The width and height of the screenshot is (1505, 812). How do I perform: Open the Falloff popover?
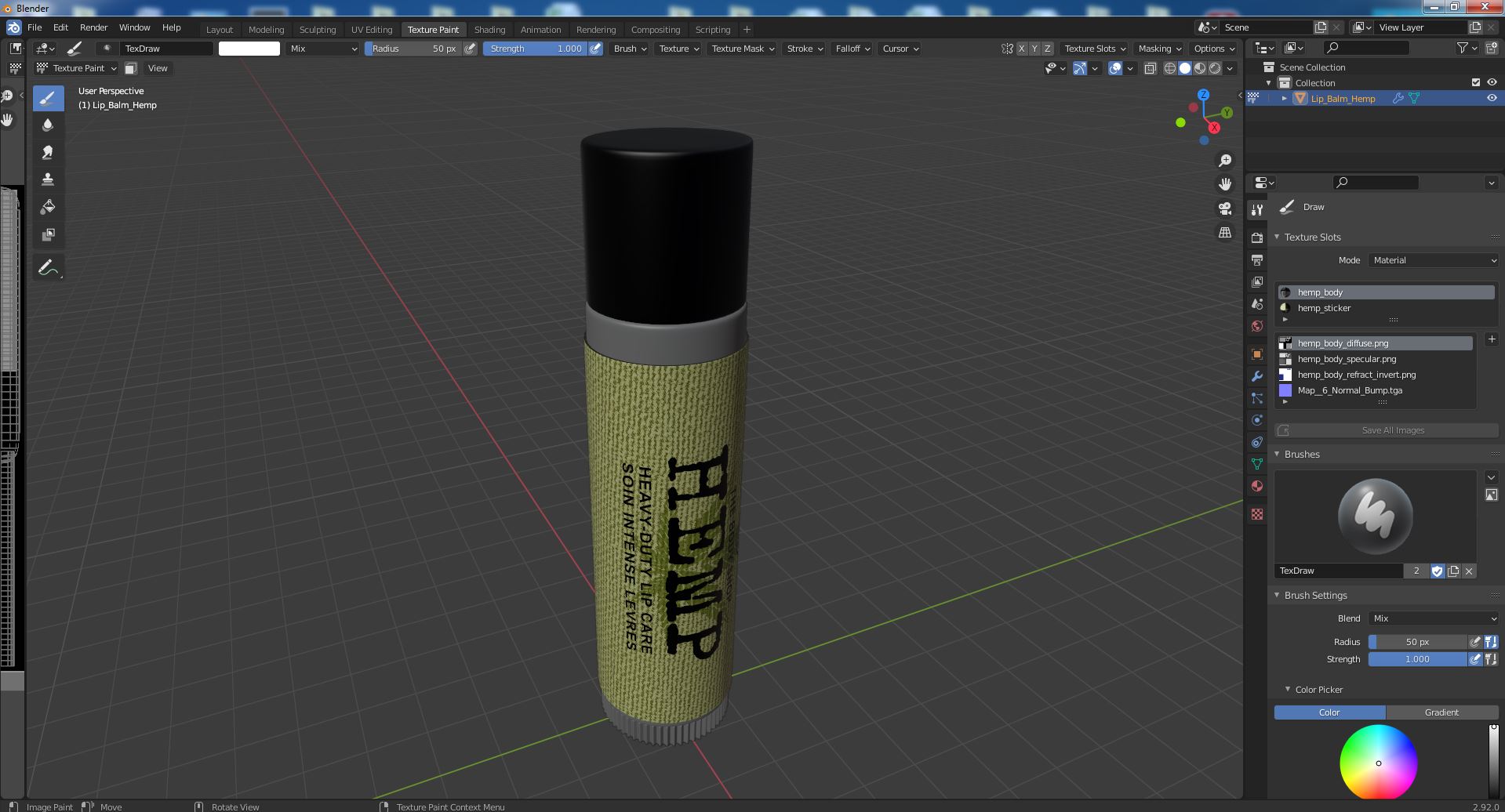tap(852, 49)
